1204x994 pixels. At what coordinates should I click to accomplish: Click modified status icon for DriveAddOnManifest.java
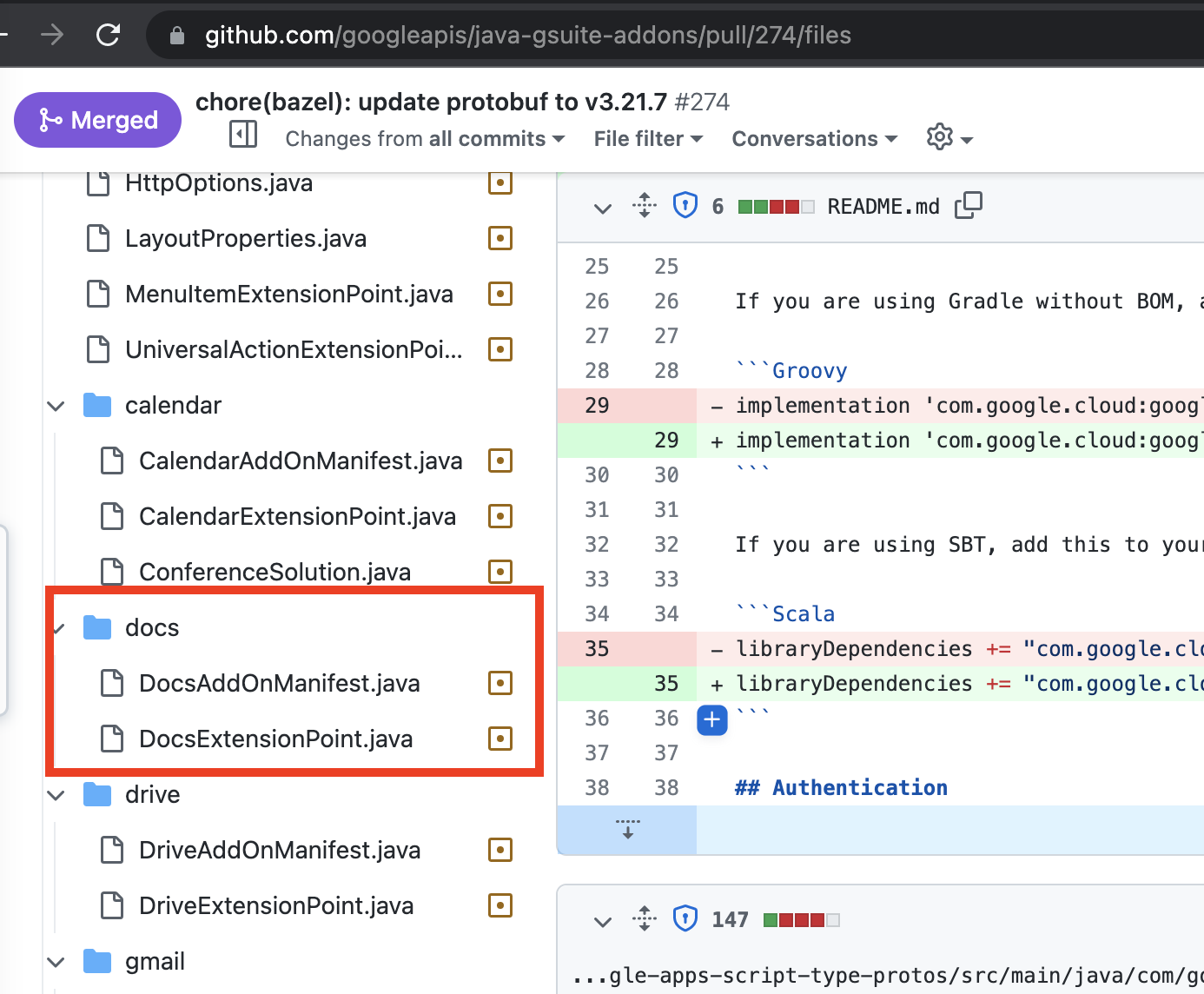pos(500,850)
